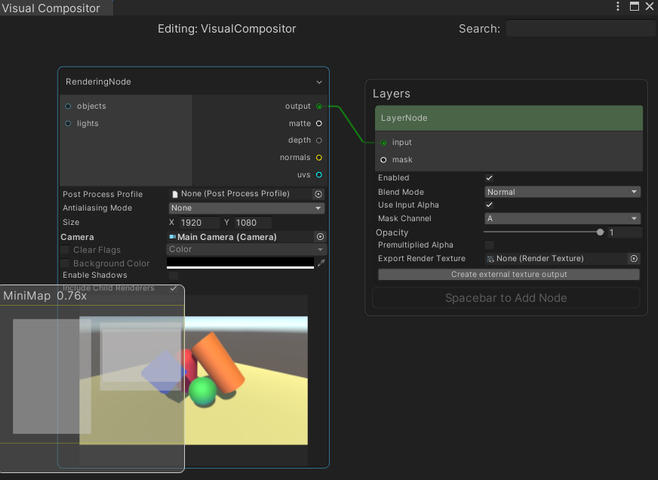Screen dimensions: 658x480
Task: Toggle the Use Input Alpha checkbox
Action: coord(489,205)
